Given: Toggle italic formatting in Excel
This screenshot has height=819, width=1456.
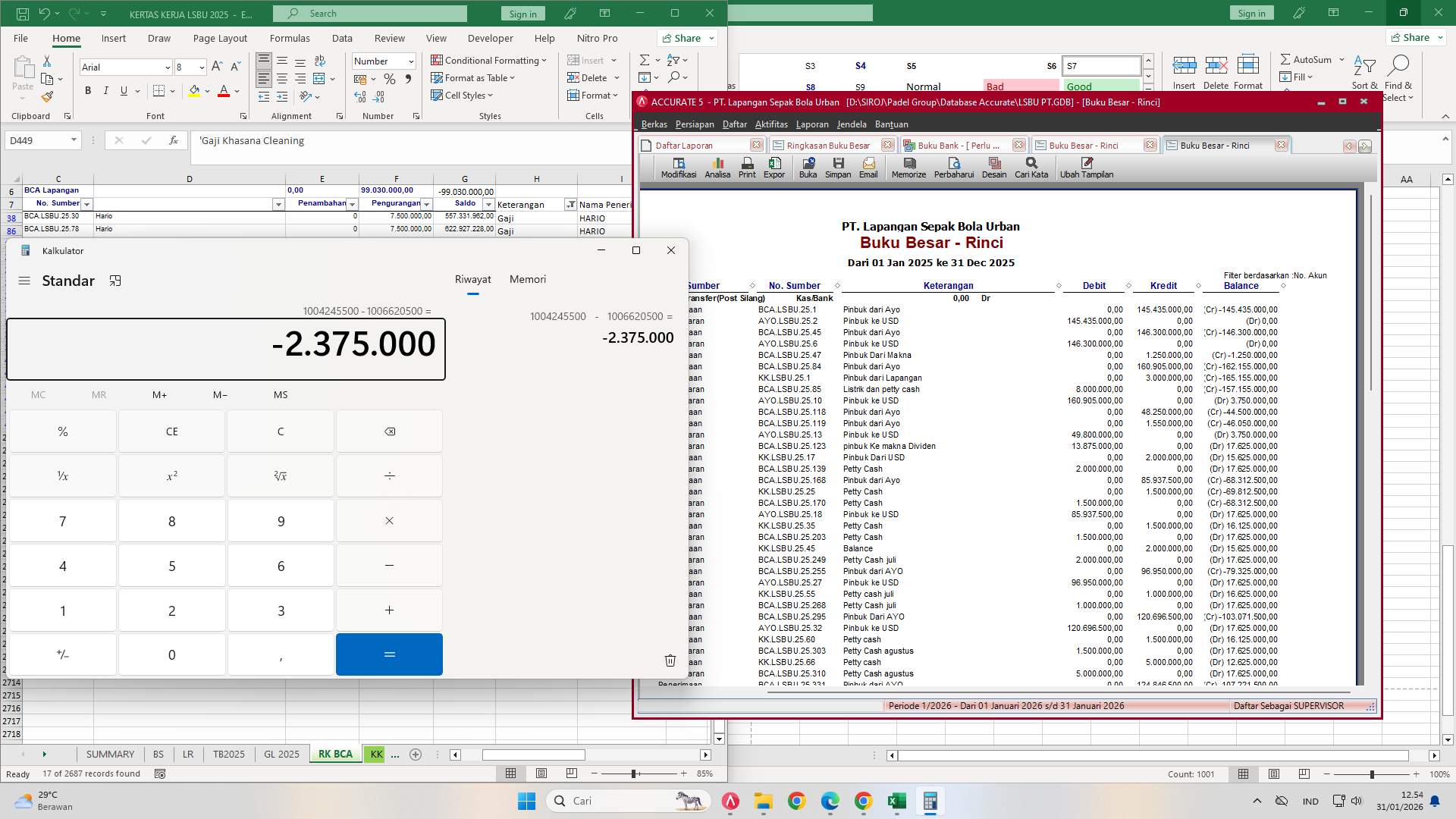Looking at the screenshot, I should [x=106, y=90].
